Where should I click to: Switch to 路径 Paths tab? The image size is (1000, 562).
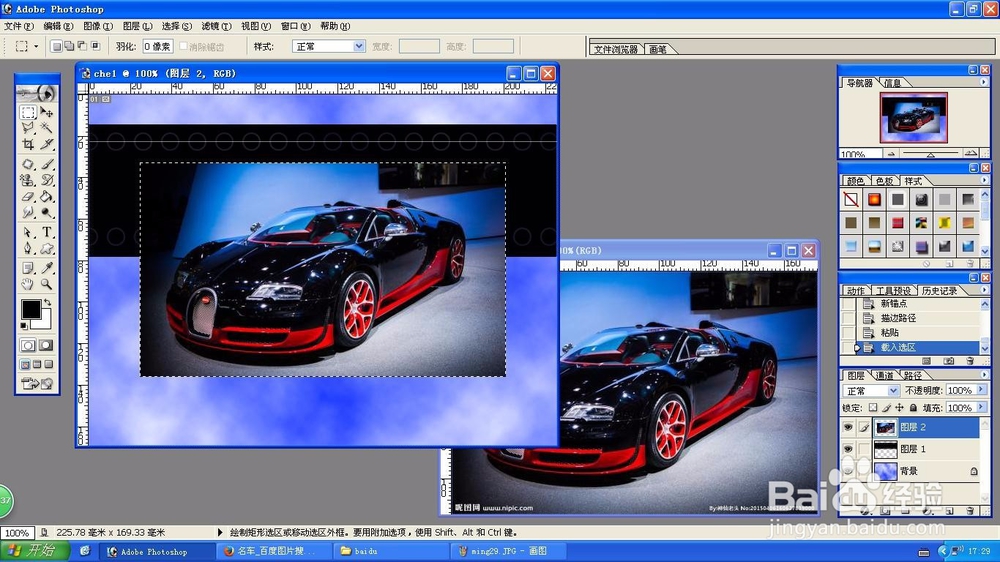[912, 376]
